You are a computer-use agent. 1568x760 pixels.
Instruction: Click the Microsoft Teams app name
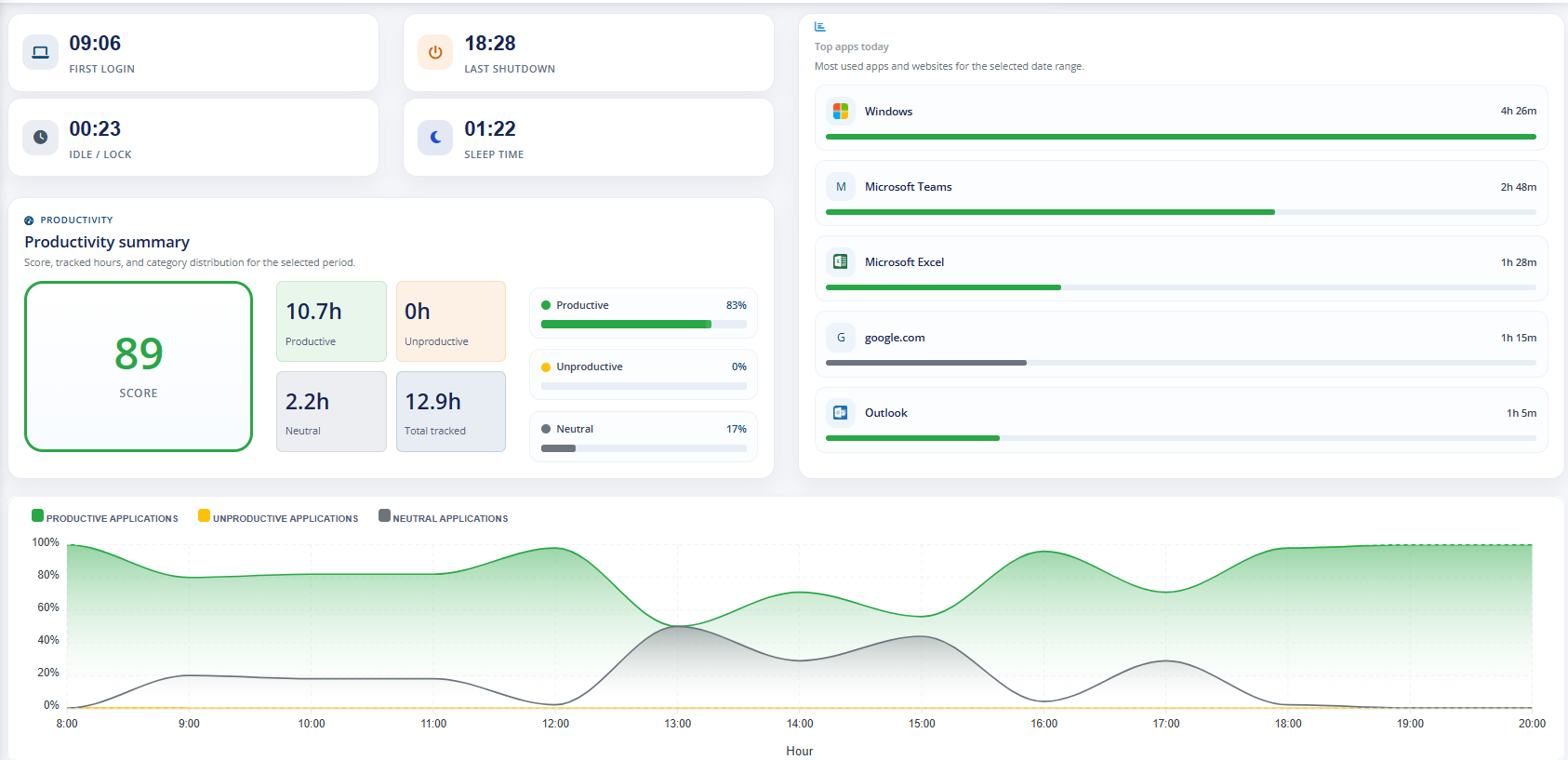(x=909, y=186)
